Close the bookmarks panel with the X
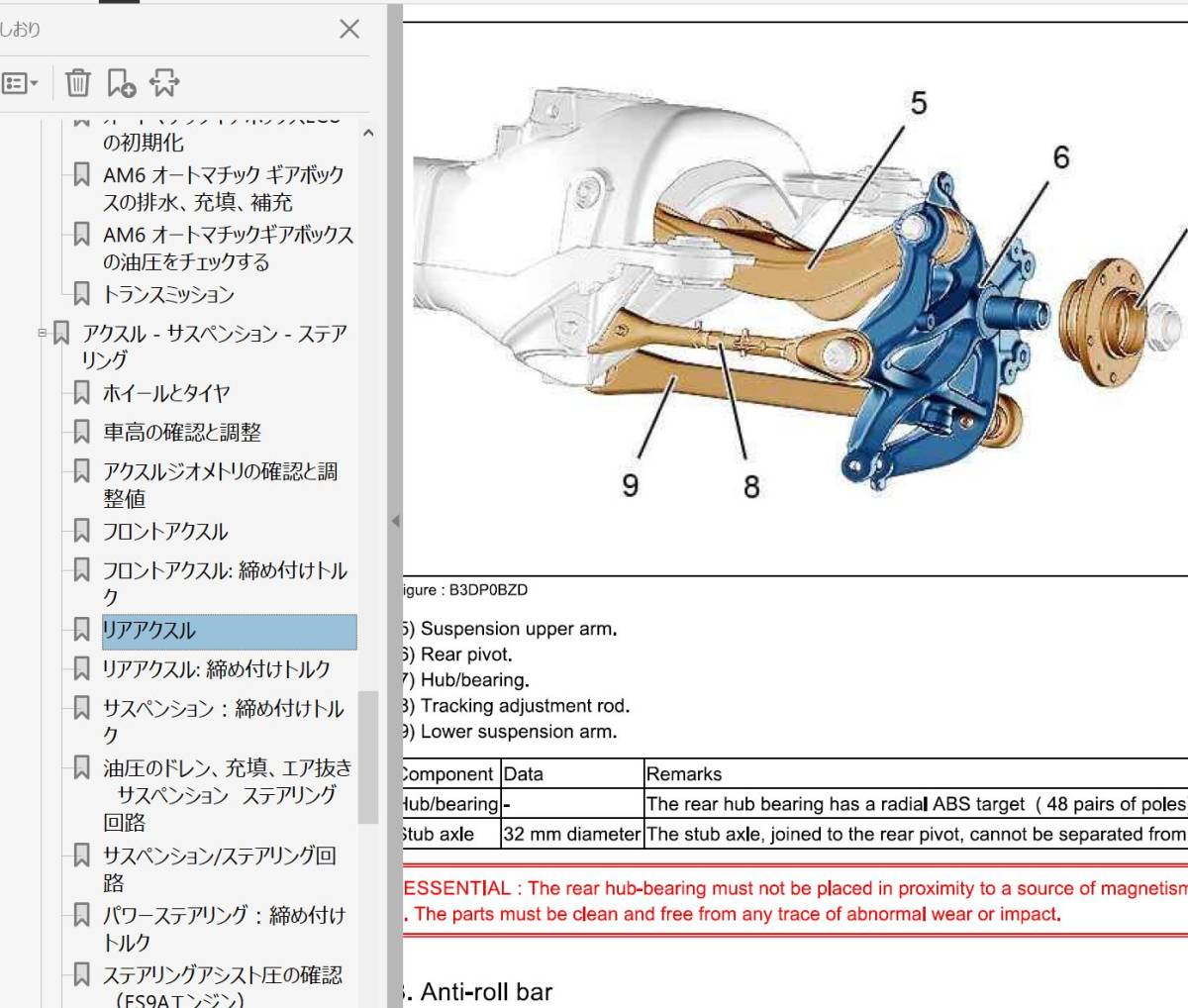 point(349,29)
